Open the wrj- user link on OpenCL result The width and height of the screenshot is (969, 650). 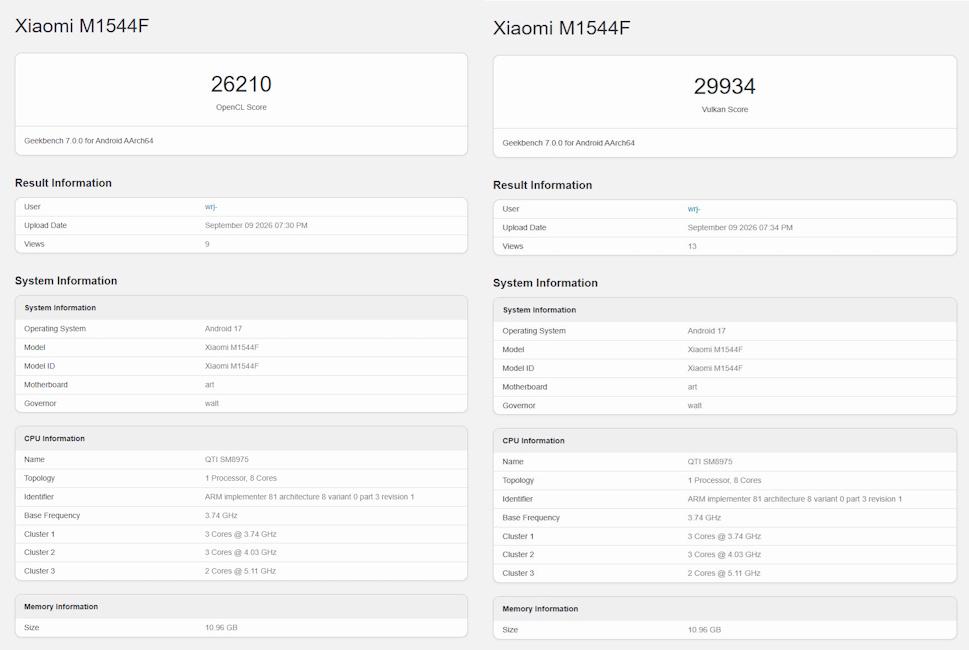click(x=211, y=207)
